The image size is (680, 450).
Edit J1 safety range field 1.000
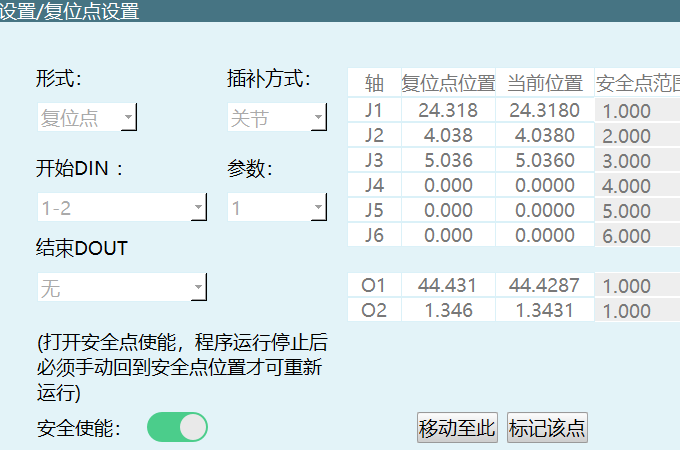point(637,111)
